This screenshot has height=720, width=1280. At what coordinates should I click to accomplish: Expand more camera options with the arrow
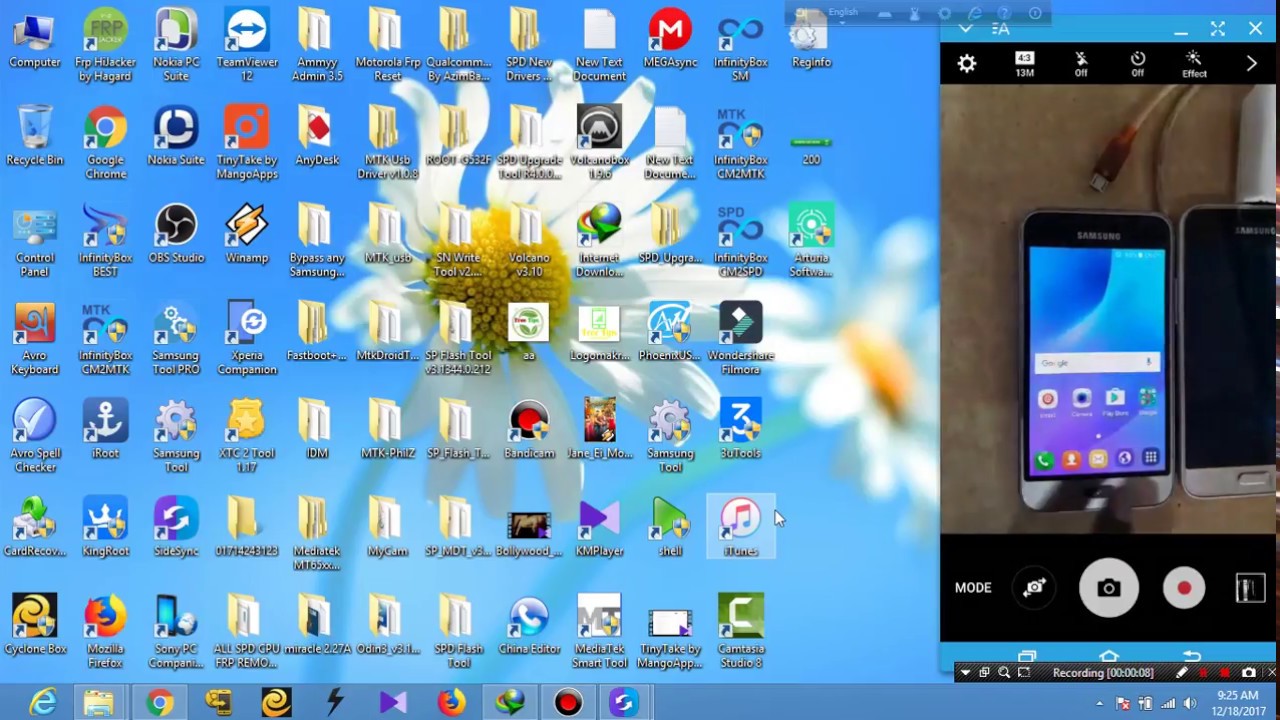coord(1251,64)
